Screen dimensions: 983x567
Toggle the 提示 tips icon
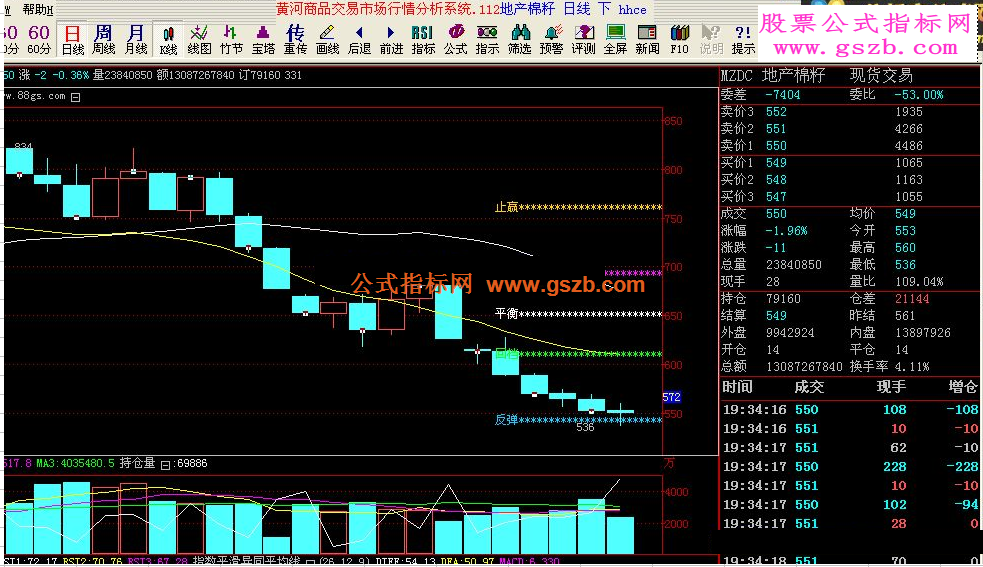click(744, 39)
